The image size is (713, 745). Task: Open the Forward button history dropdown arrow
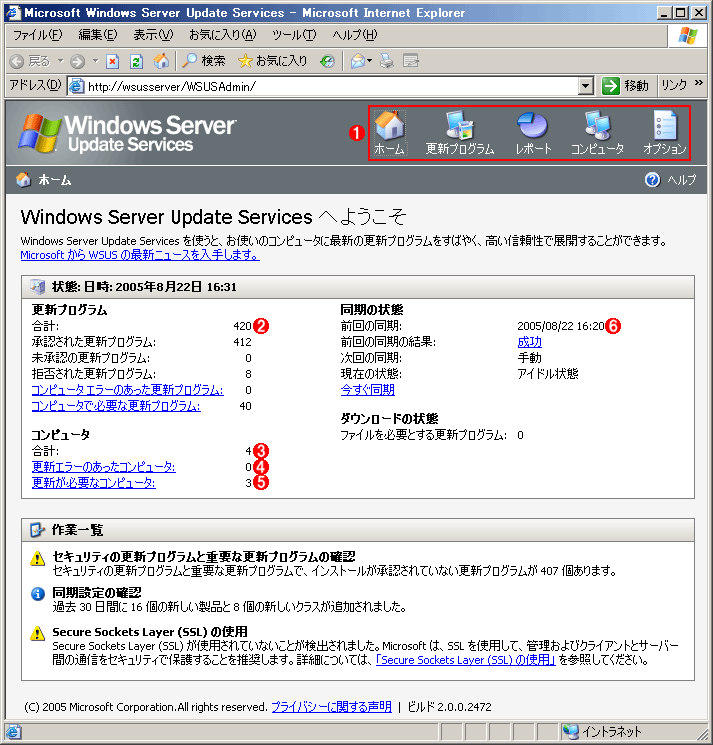95,61
